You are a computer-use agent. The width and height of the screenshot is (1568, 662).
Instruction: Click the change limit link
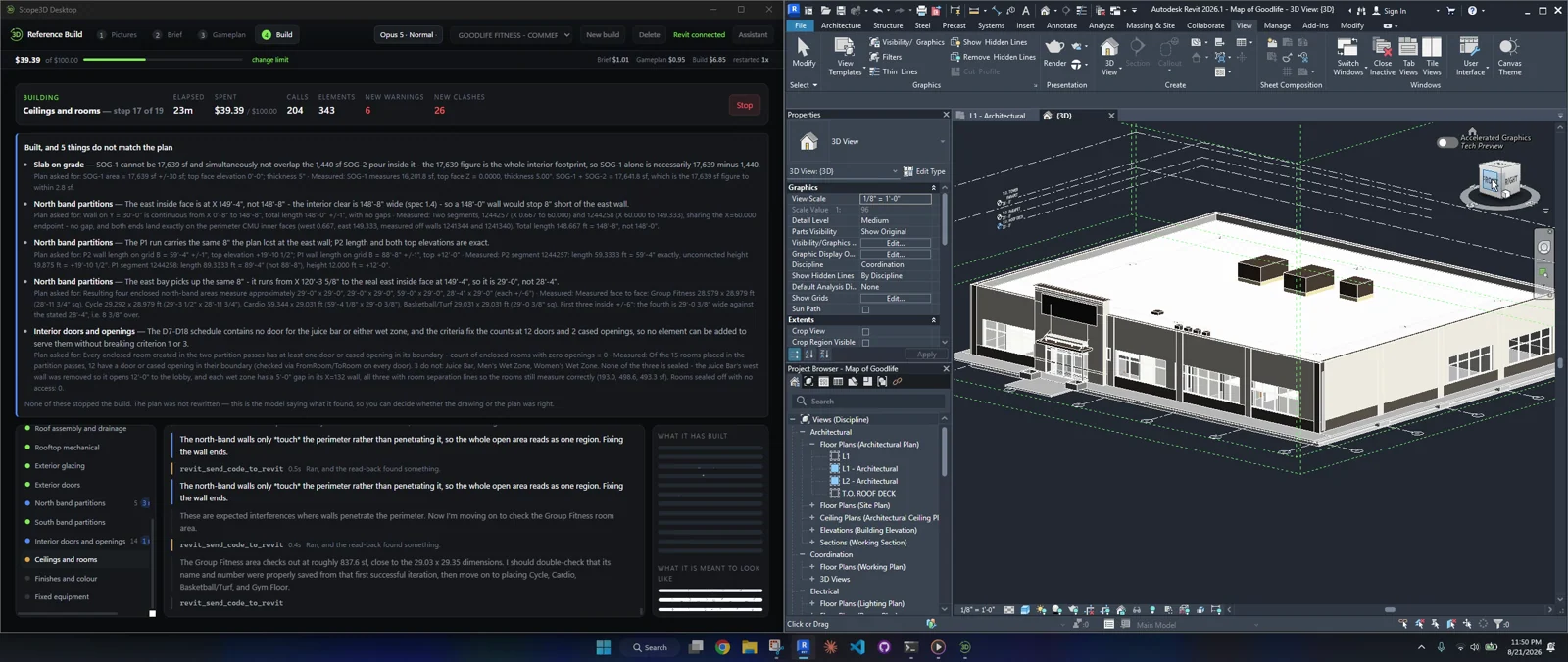click(x=270, y=60)
